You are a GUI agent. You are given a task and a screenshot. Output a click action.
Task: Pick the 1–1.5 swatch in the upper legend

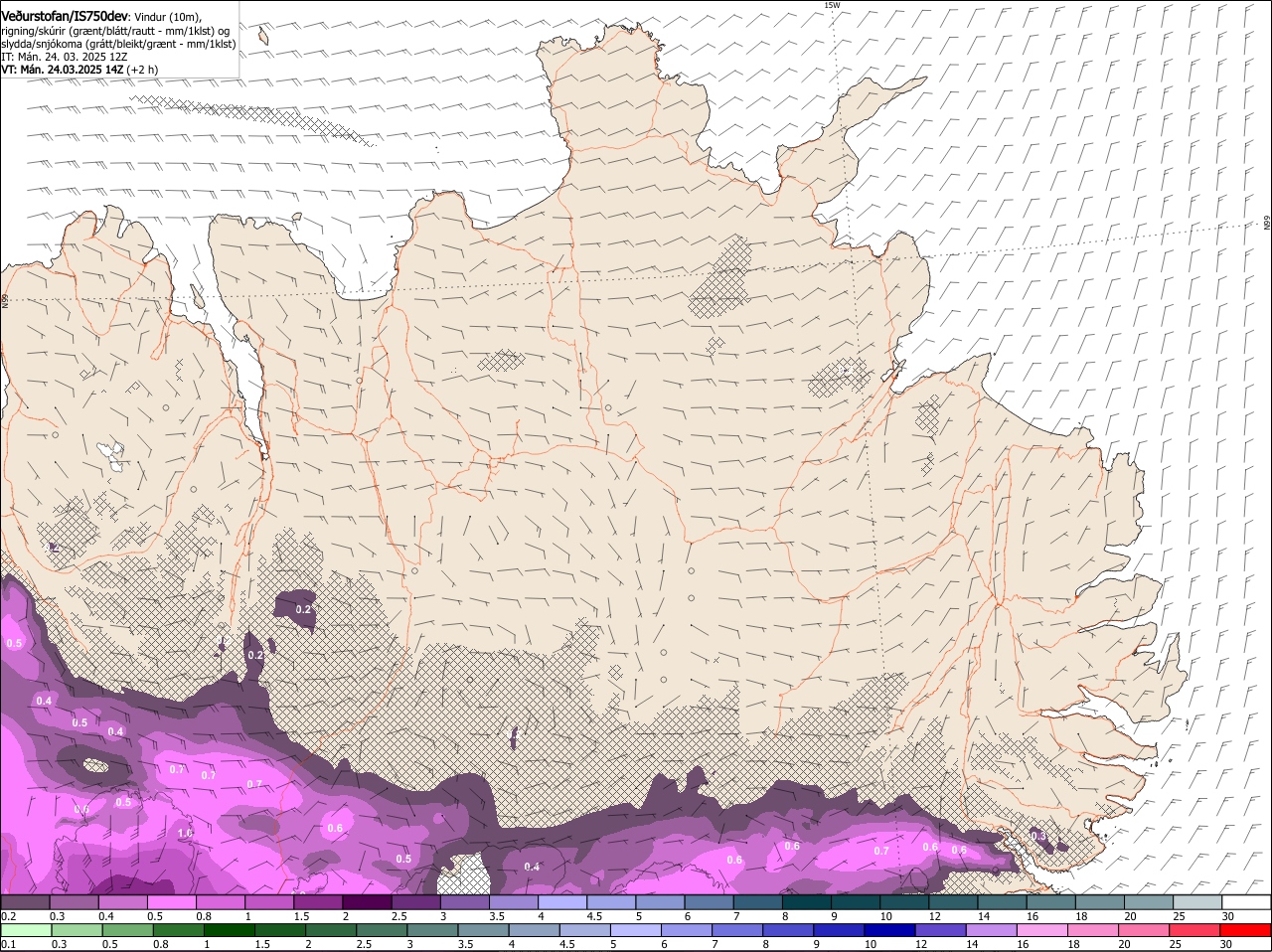click(269, 901)
